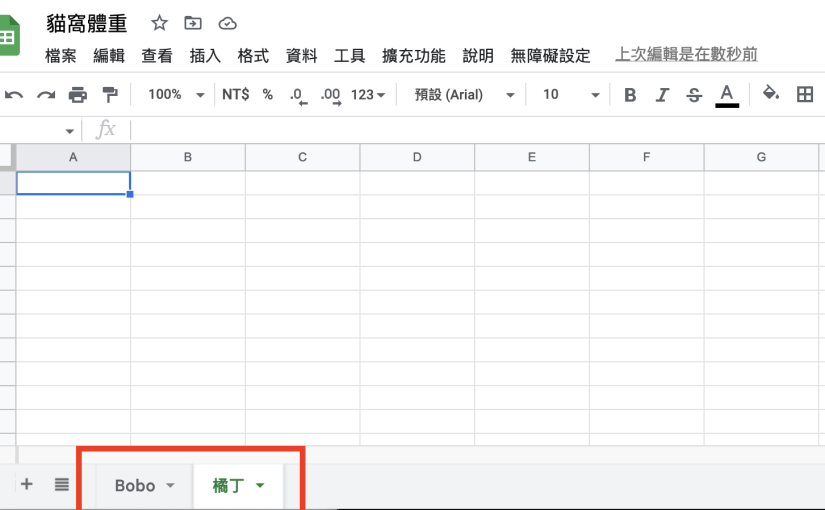Screen dimensions: 825x510
Task: Open the 插入 menu
Action: (x=205, y=56)
